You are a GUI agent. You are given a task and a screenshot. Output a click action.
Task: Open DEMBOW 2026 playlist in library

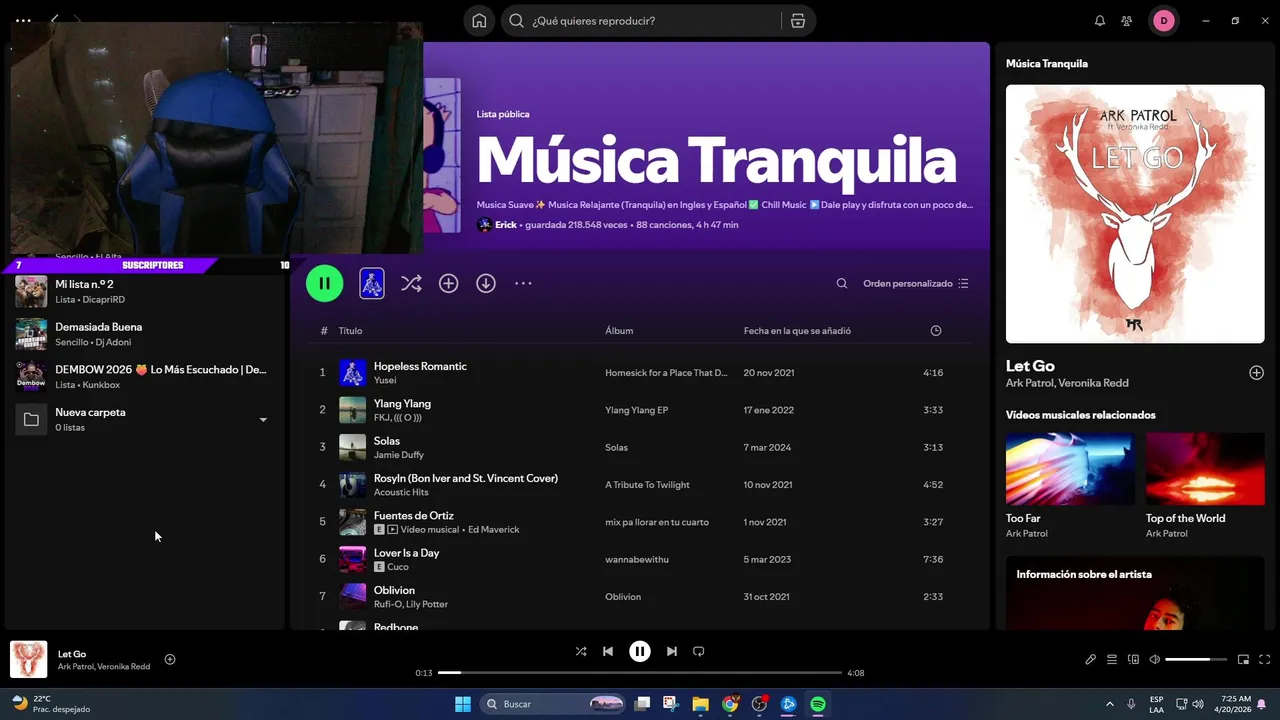coord(145,376)
